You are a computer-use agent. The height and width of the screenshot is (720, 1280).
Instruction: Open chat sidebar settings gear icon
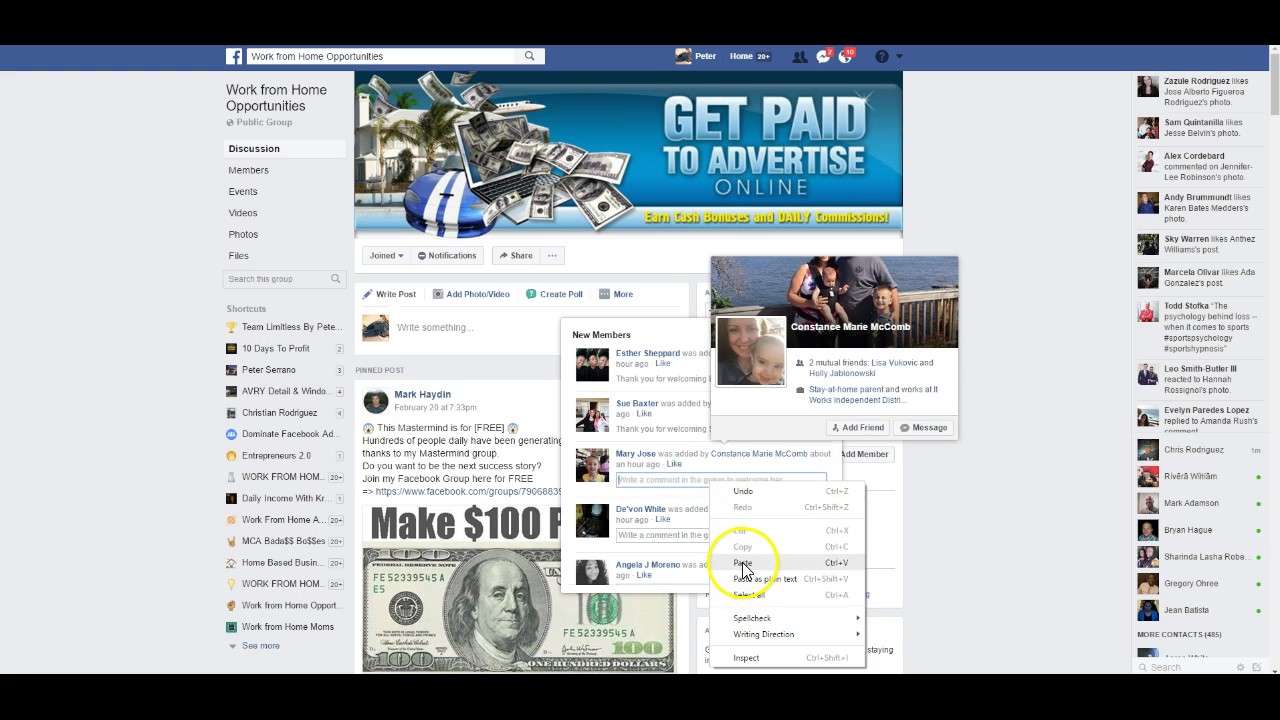(1241, 667)
